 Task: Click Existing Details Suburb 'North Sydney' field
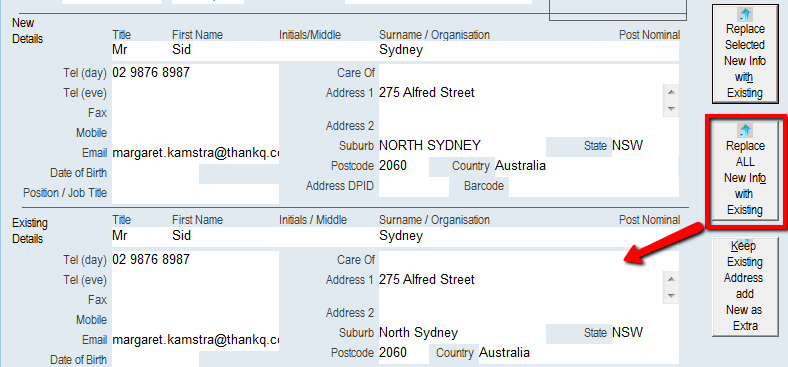pos(462,333)
